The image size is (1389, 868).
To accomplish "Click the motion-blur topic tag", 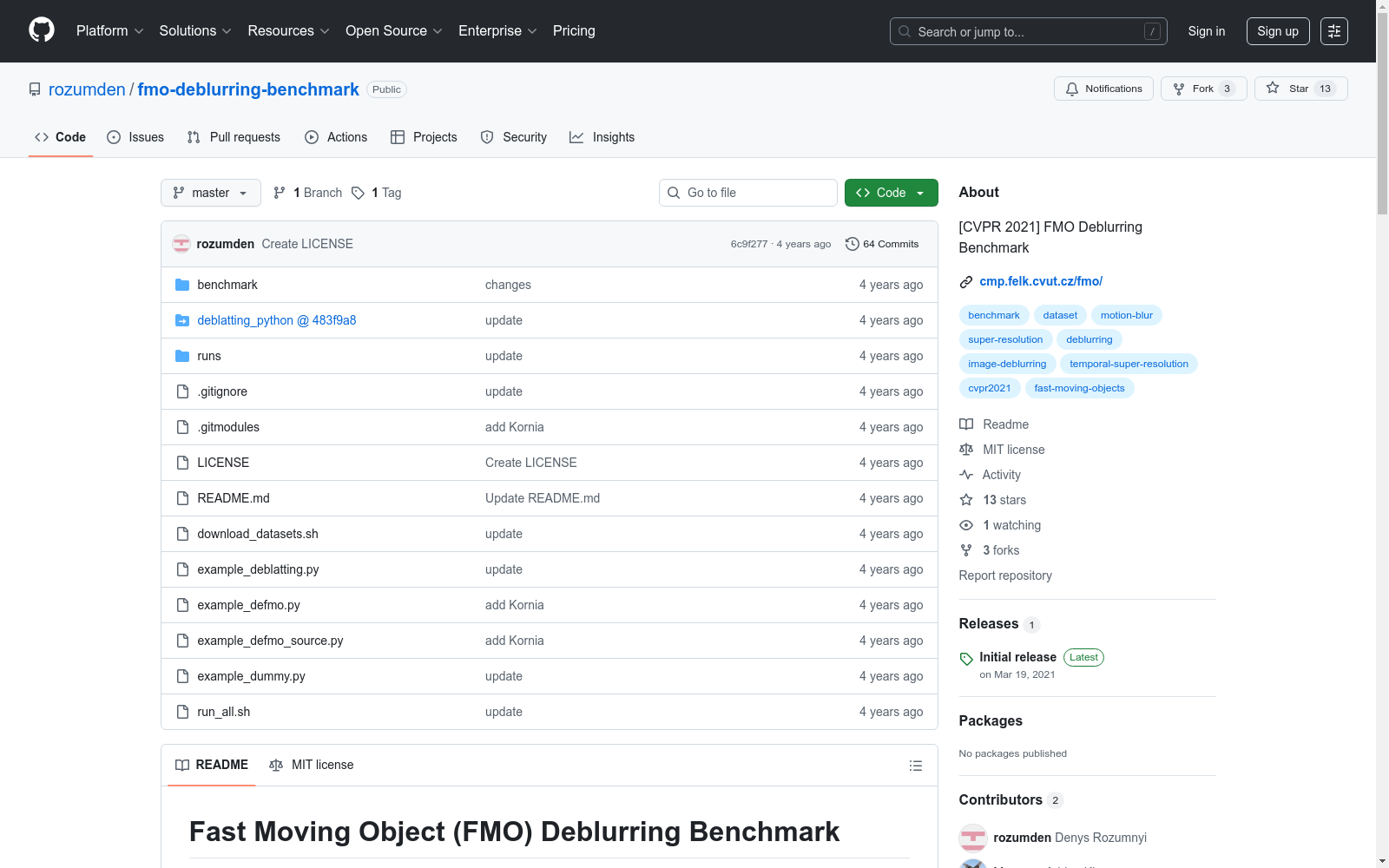I will (x=1126, y=315).
